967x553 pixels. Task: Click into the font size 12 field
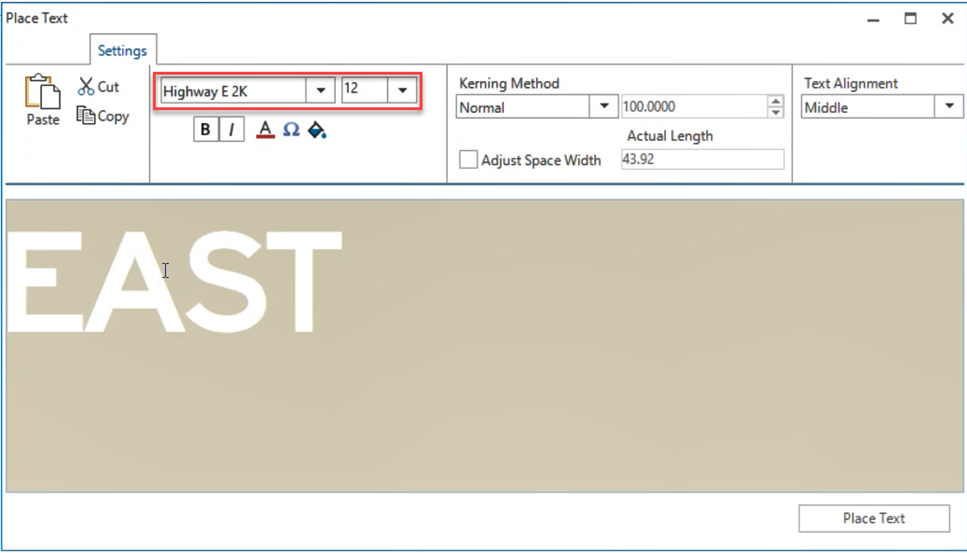click(x=364, y=91)
